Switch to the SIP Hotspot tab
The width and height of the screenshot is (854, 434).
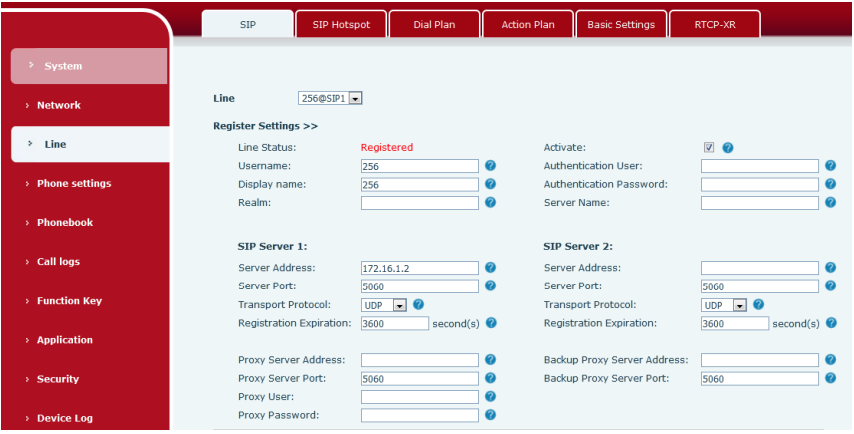click(x=340, y=25)
